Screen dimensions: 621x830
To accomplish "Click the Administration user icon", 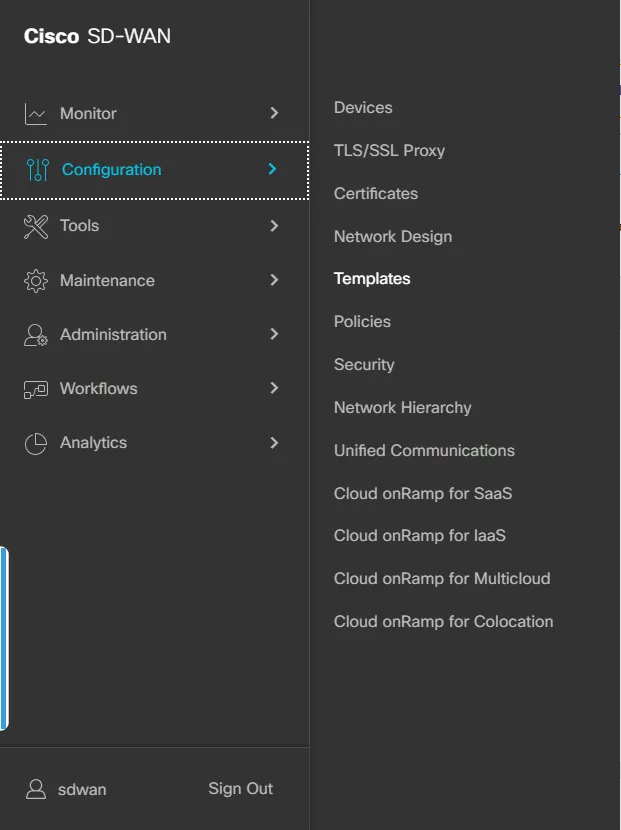I will pos(38,334).
